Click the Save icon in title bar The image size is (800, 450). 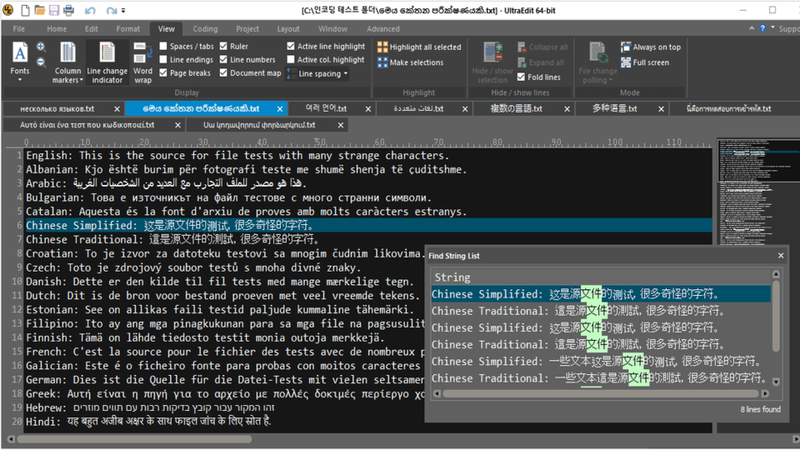click(x=56, y=9)
